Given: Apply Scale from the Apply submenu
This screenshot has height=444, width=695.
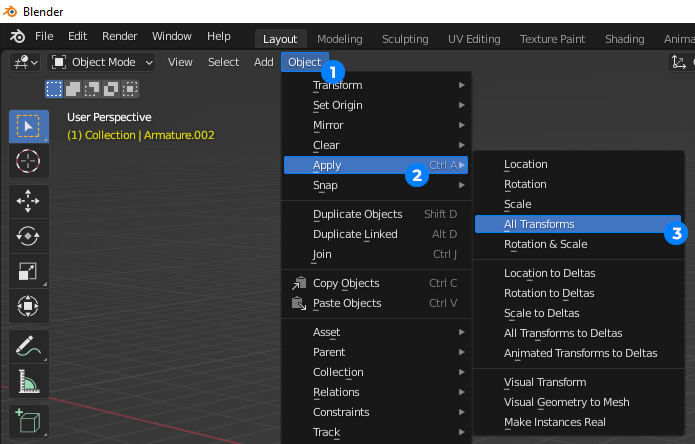Looking at the screenshot, I should point(578,204).
